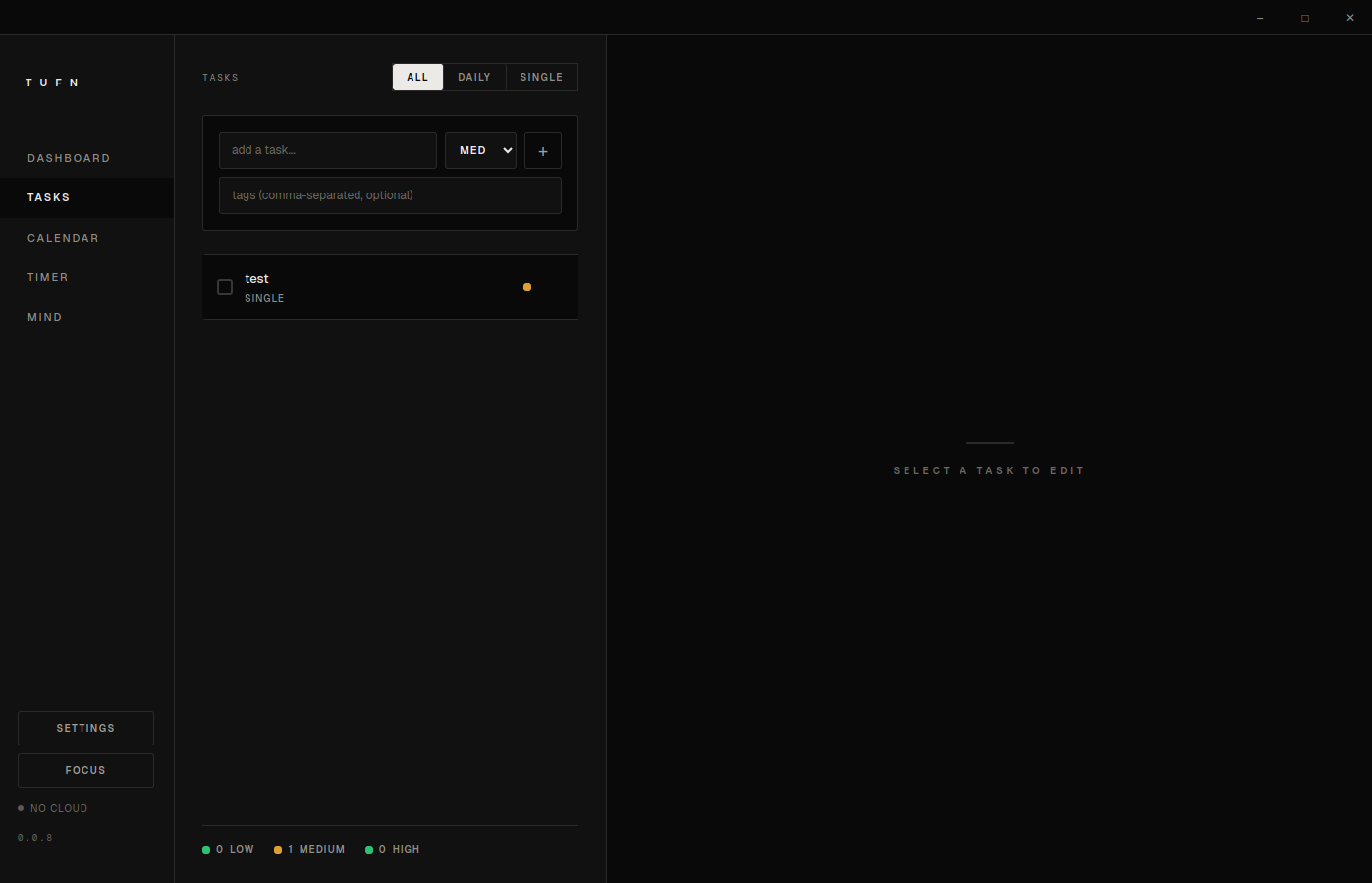The width and height of the screenshot is (1372, 883).
Task: Click the green LOW counter dot
Action: click(x=205, y=849)
